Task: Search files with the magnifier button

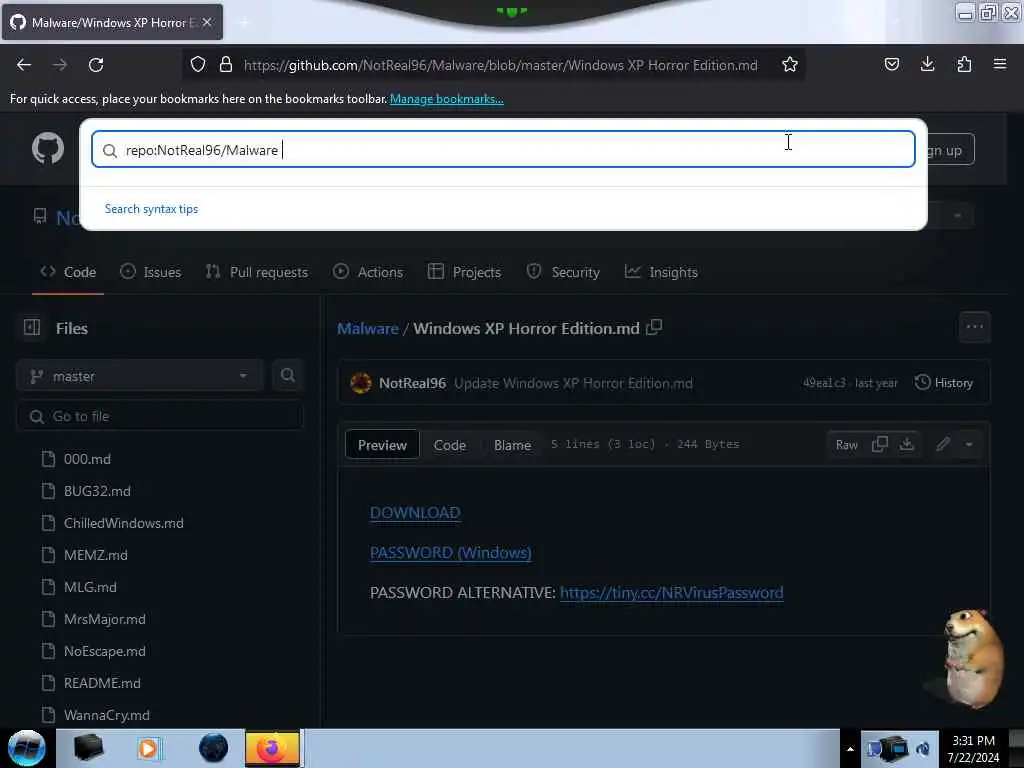Action: pyautogui.click(x=287, y=376)
